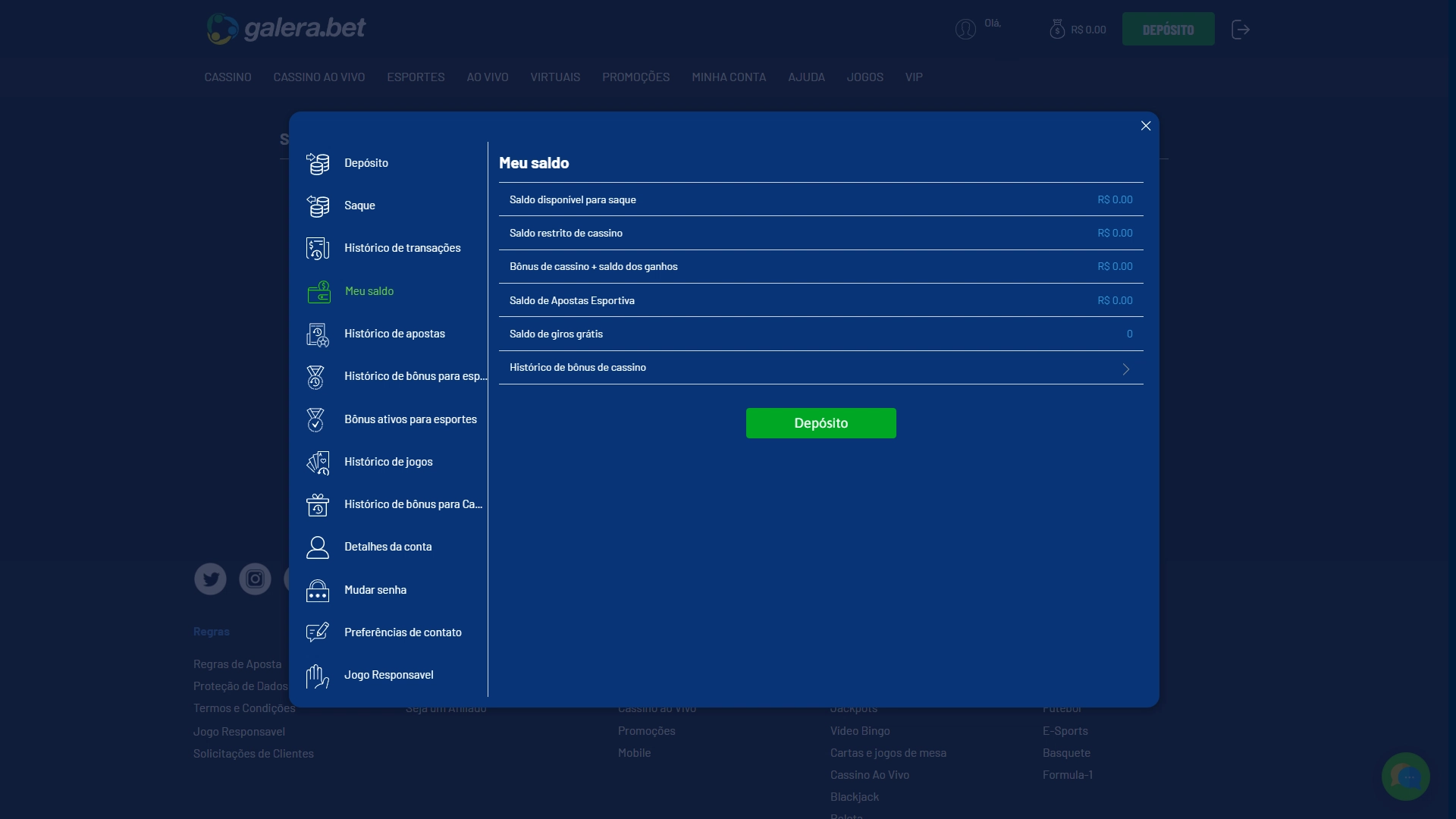Go to AO VIVO section
Viewport: 1456px width, 819px height.
[x=488, y=77]
